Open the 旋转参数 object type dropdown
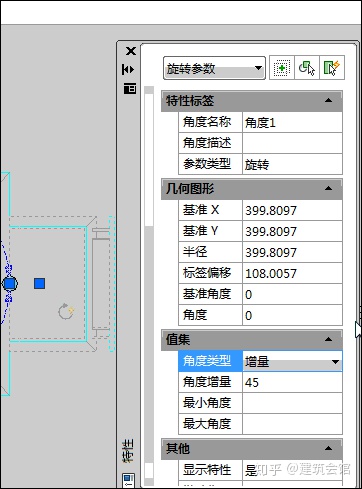This screenshot has height=489, width=362. click(214, 68)
